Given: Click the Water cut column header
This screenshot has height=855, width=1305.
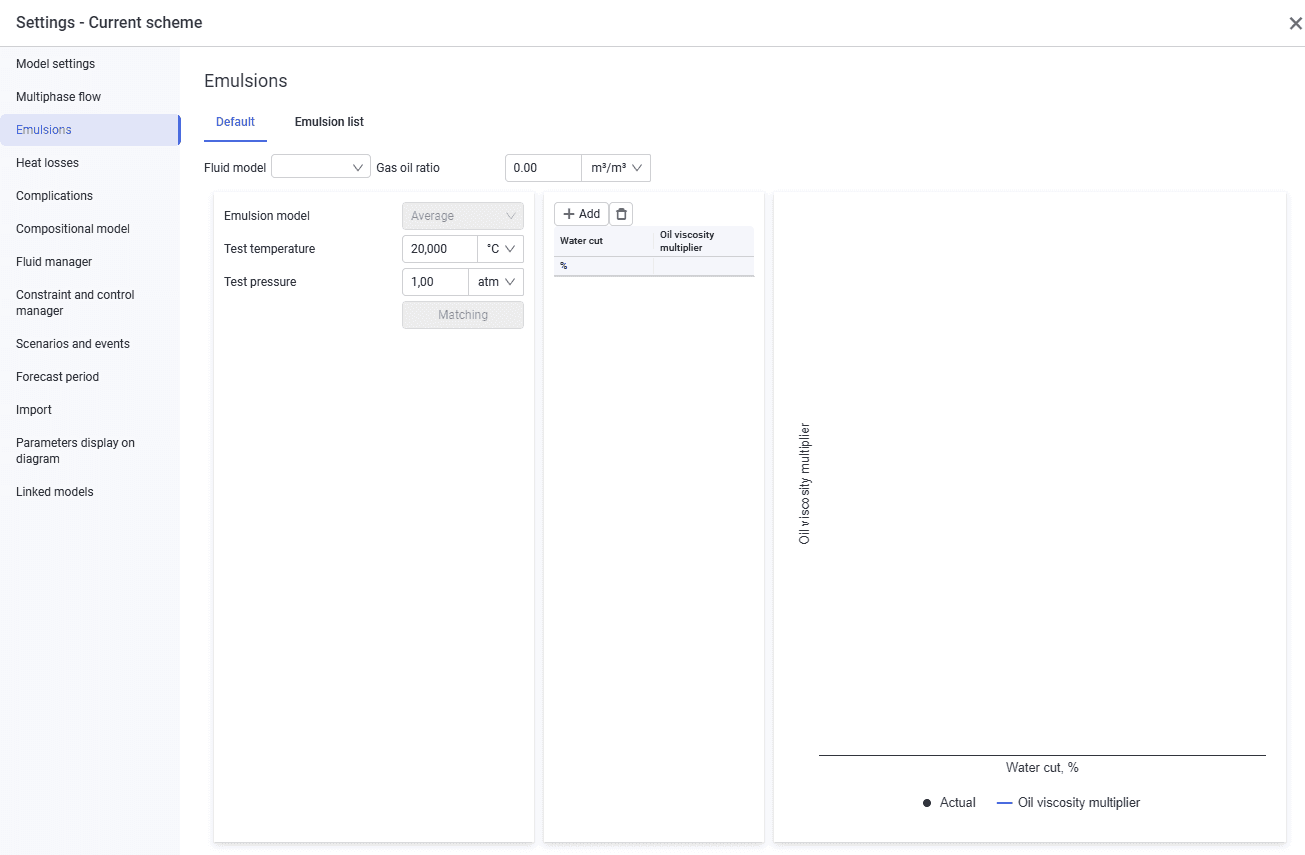Looking at the screenshot, I should click(604, 241).
